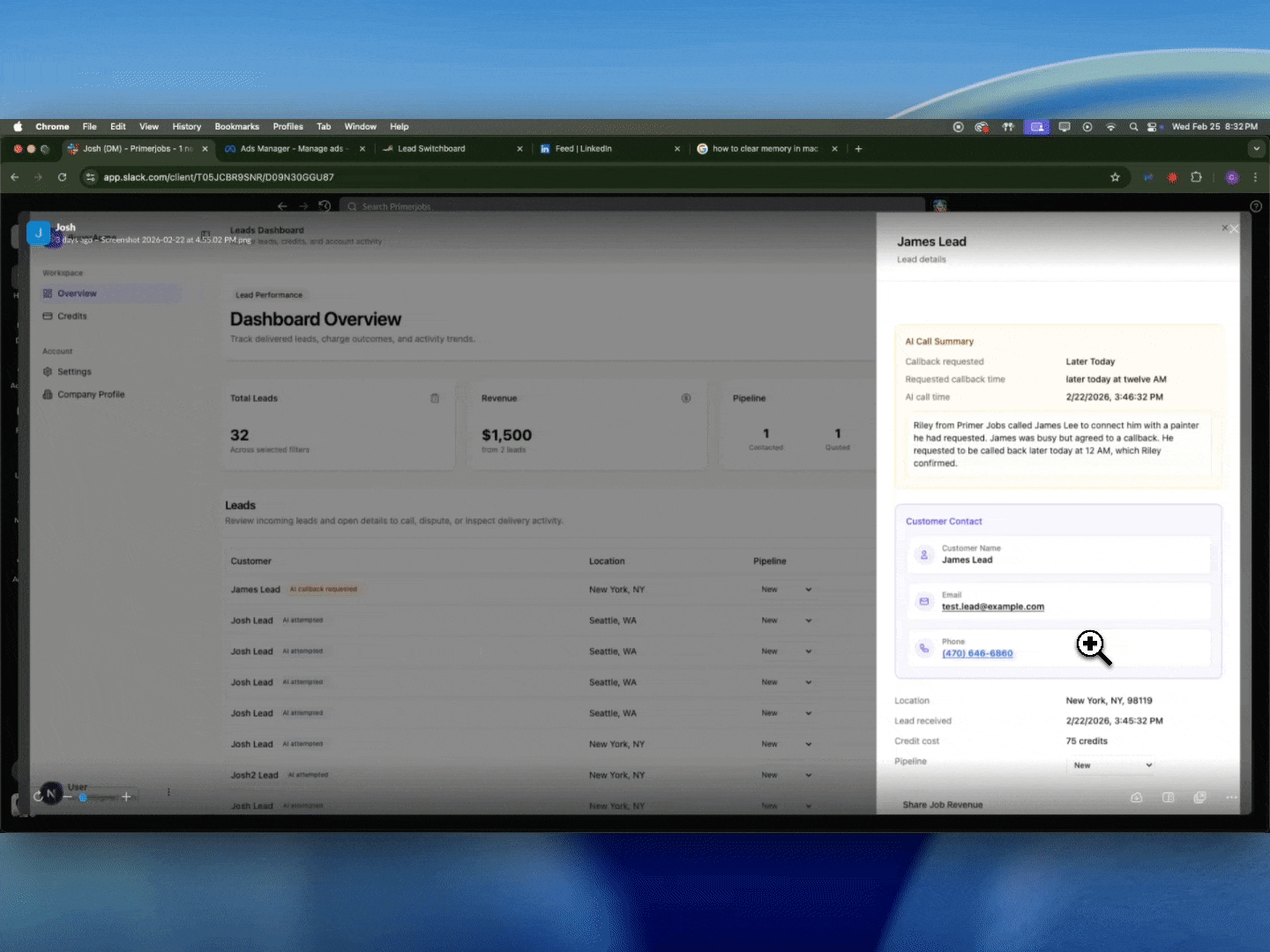Screen dimensions: 1270x952
Task: Open the Pipeline status dropdown showing New
Action: coord(1111,765)
